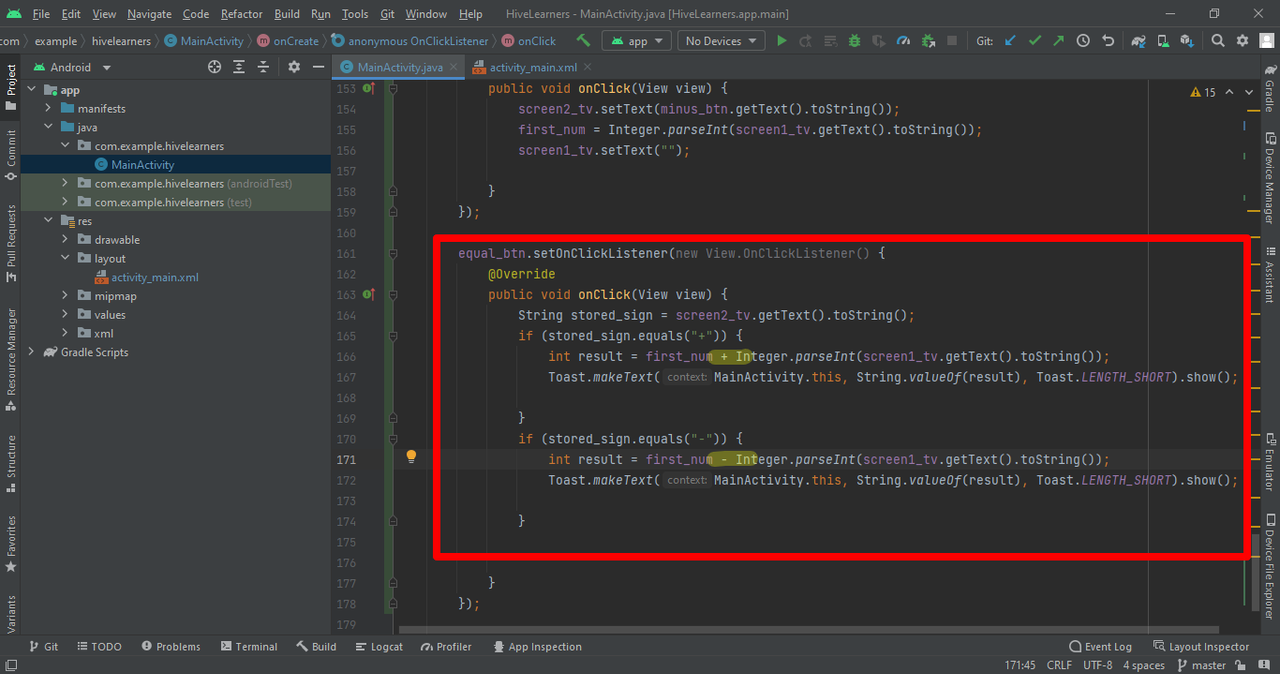Collapse the app module tree node
Viewport: 1280px width, 674px height.
pyautogui.click(x=32, y=90)
